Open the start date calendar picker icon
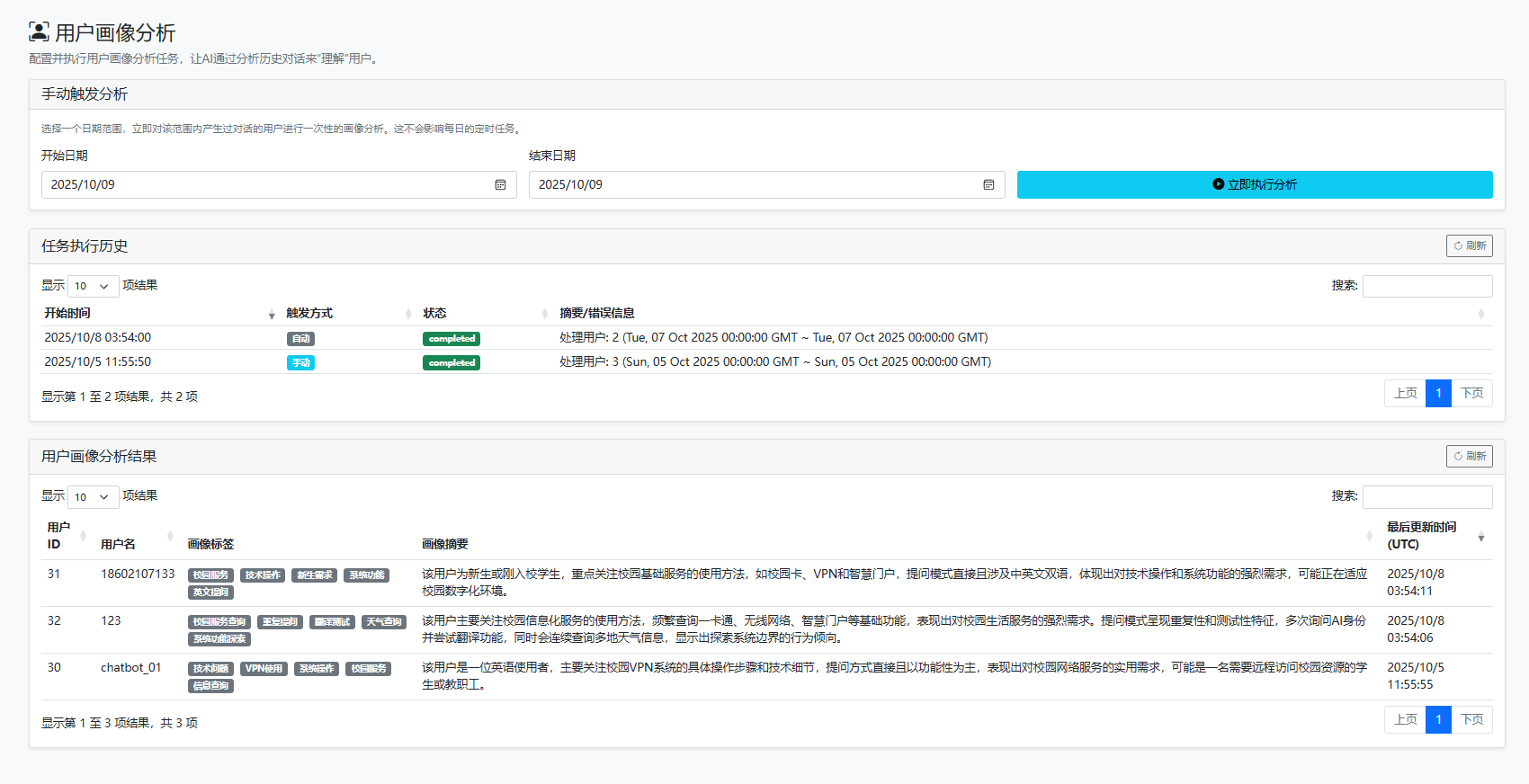Image resolution: width=1529 pixels, height=784 pixels. pos(500,185)
